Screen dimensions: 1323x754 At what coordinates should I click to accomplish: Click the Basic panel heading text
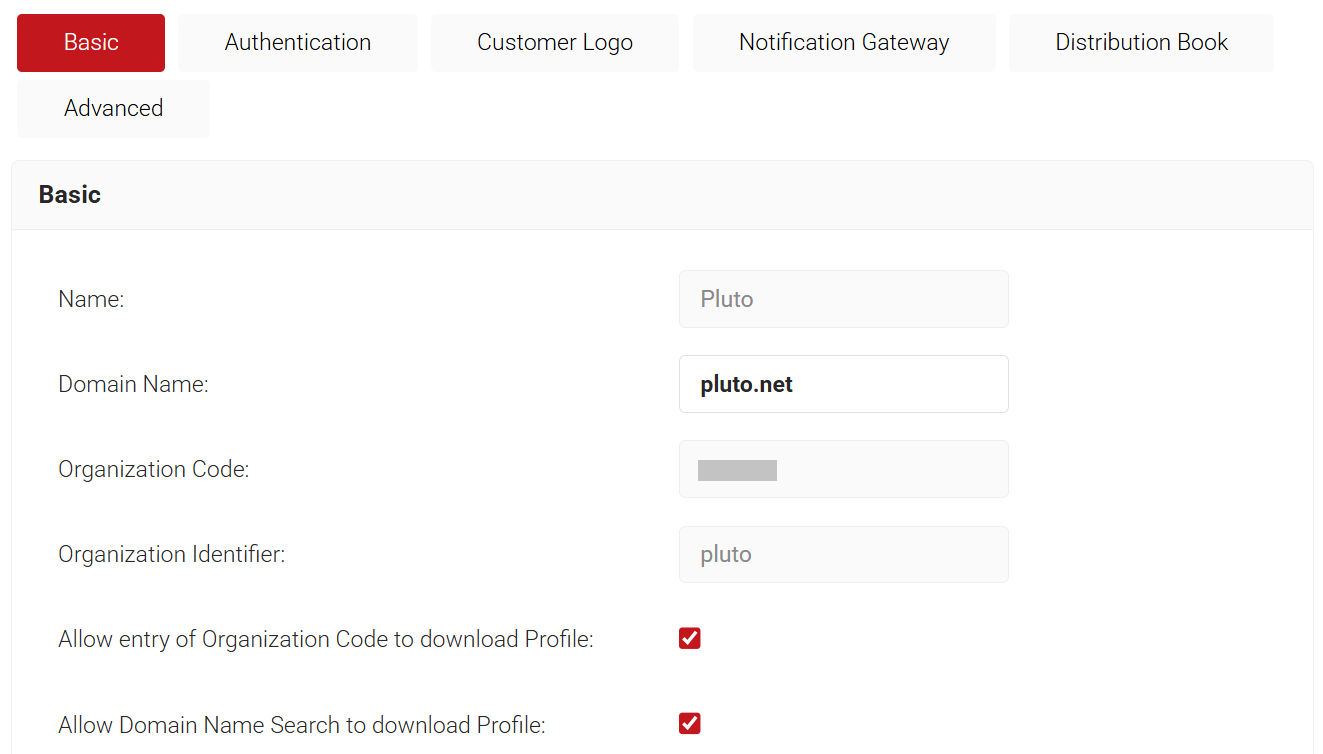[70, 195]
